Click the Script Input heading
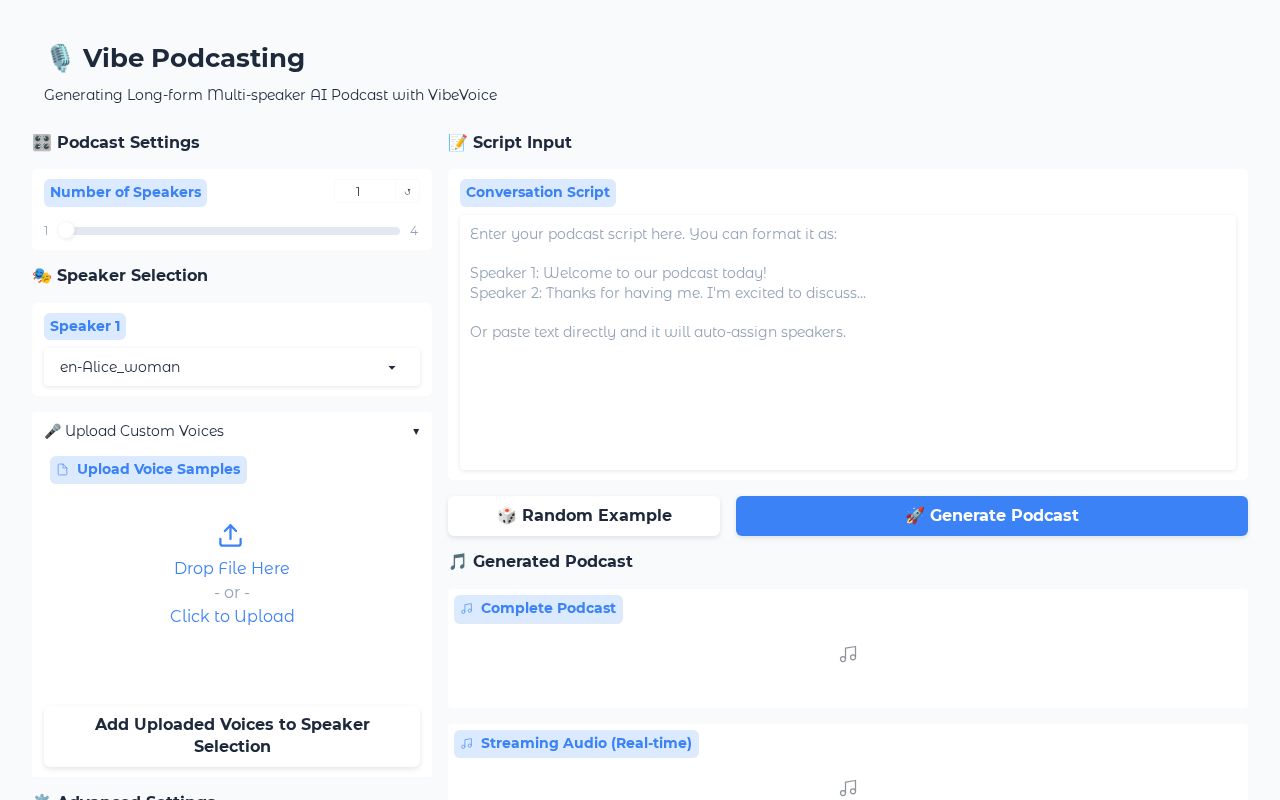This screenshot has height=800, width=1280. 510,142
